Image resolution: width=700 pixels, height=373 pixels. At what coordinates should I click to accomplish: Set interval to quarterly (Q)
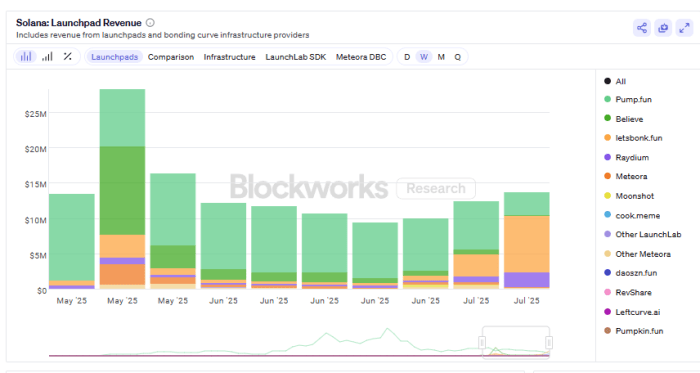click(458, 57)
